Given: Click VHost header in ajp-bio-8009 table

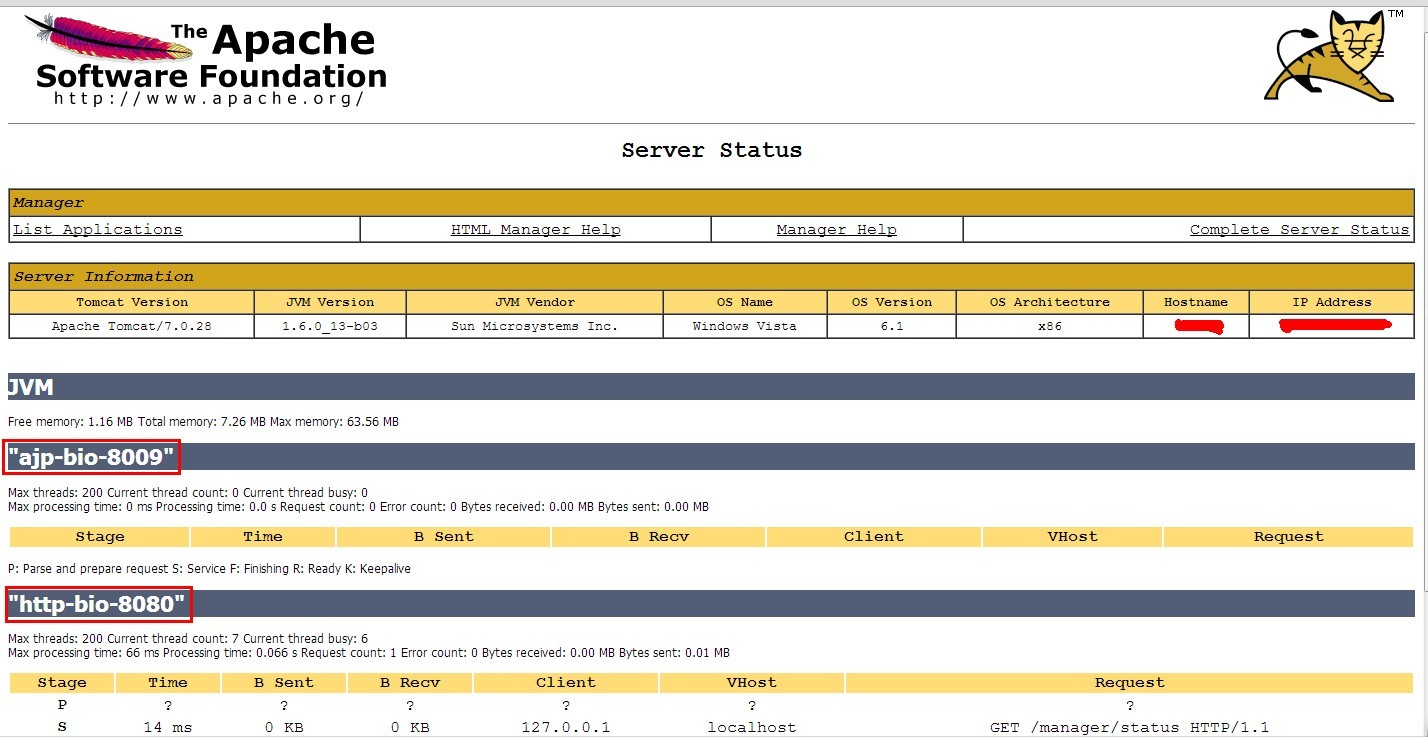Looking at the screenshot, I should tap(1073, 536).
